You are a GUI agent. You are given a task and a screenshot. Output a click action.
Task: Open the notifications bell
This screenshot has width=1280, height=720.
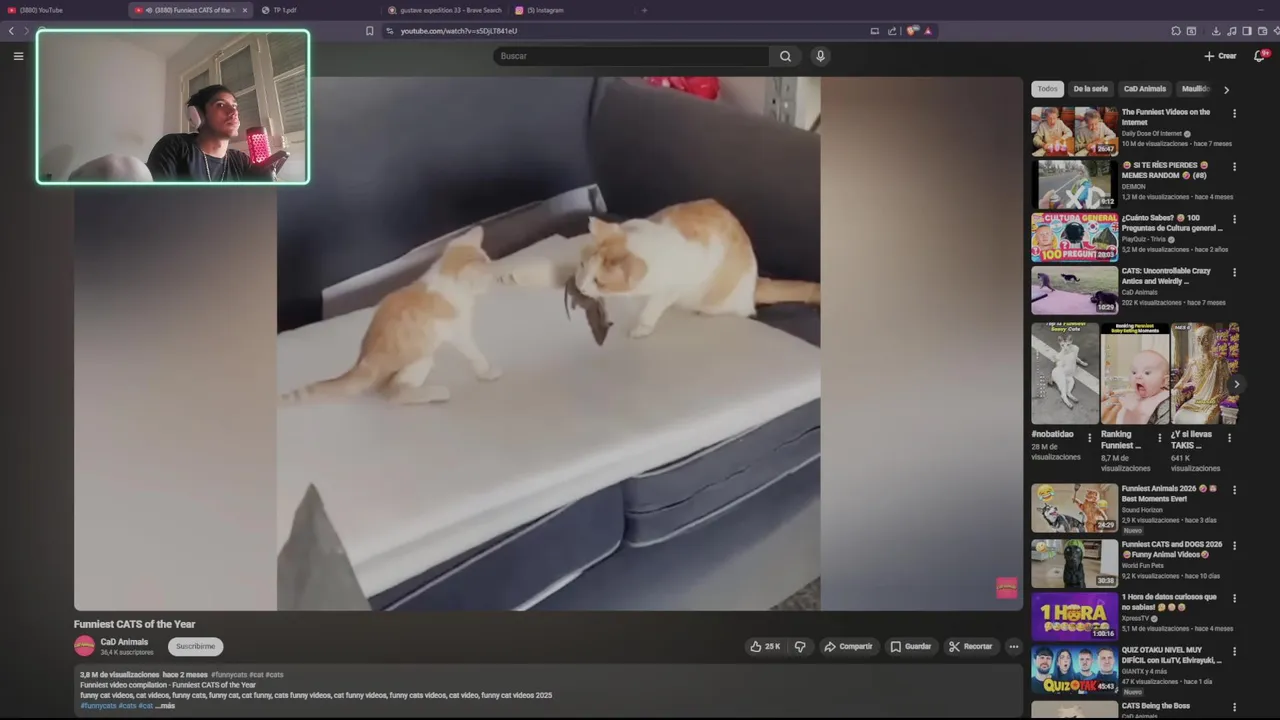1259,56
